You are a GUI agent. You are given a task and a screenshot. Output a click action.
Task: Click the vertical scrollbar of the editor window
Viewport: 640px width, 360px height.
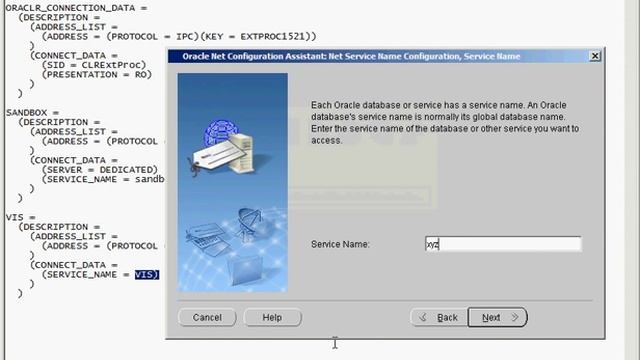(x=632, y=180)
